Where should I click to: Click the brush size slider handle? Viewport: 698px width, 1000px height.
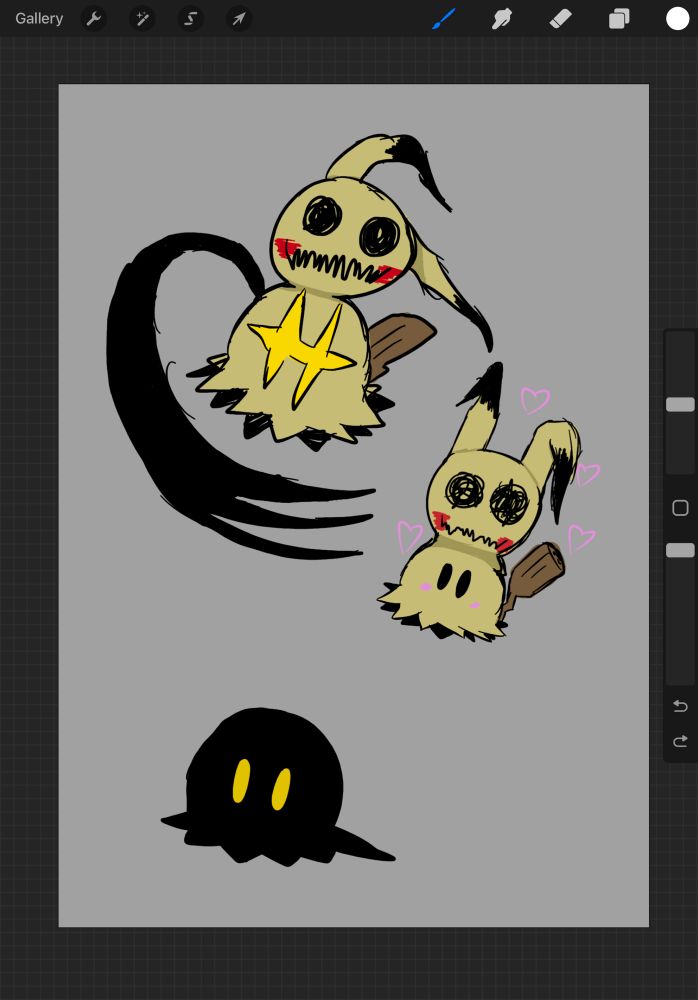680,404
